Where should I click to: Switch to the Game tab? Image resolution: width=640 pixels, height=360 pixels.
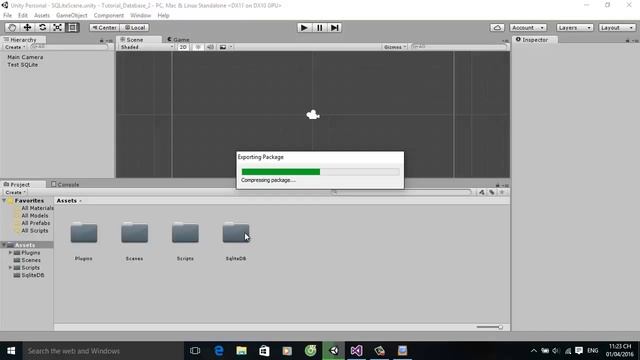pos(179,40)
